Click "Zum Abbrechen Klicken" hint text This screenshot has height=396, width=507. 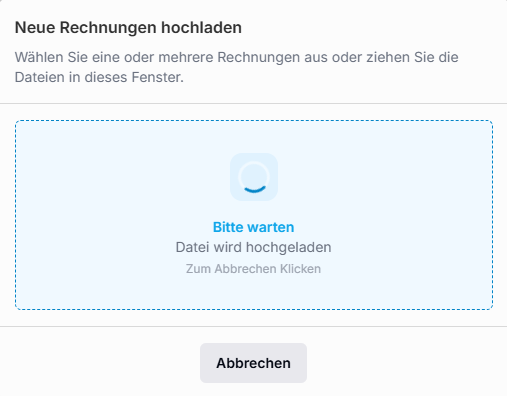(x=253, y=269)
